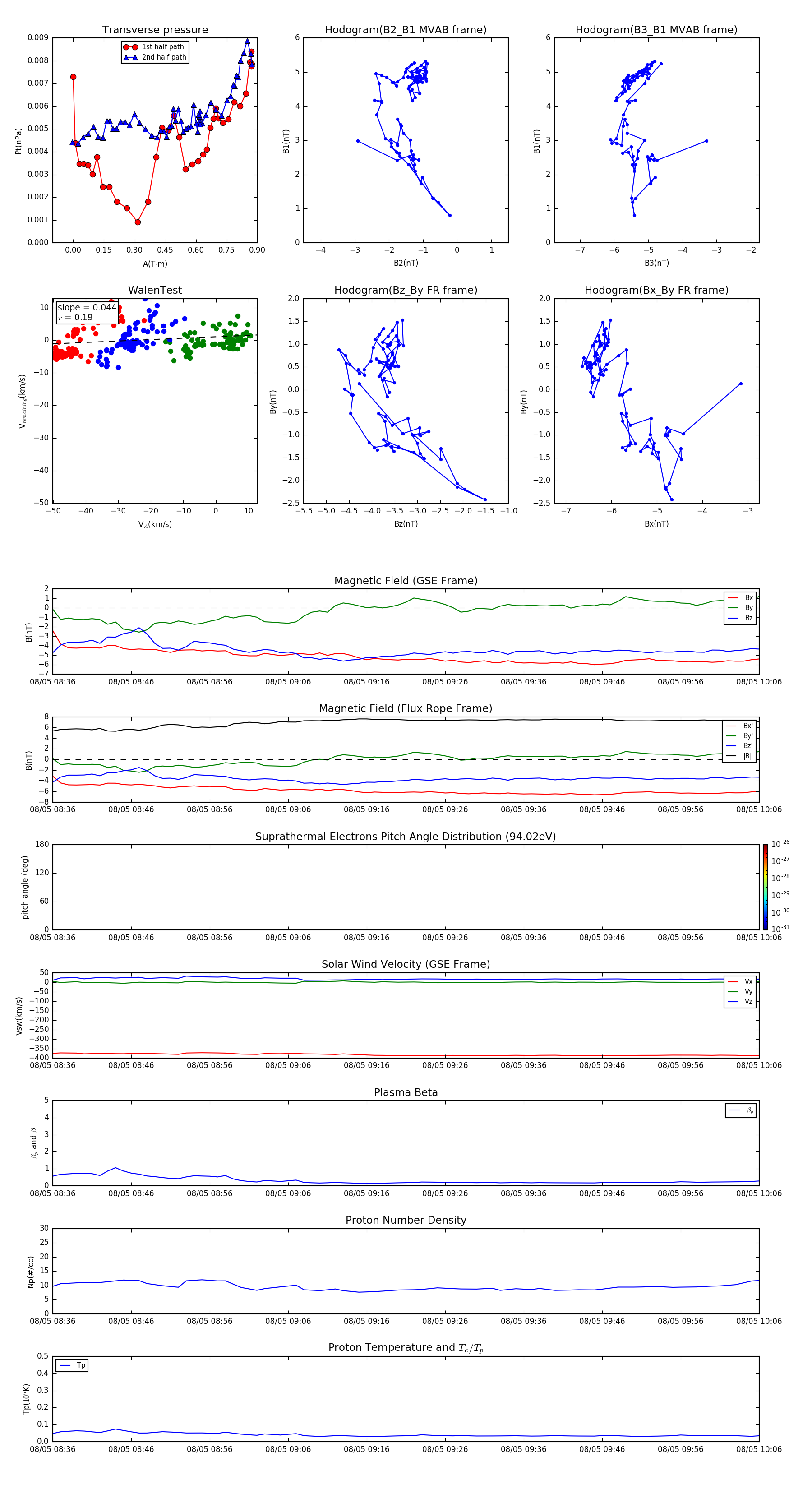Viewport: 812px width, 1489px height.
Task: Select the 'Hodogram(Bz_By FR frame)' title
Action: click(x=406, y=290)
